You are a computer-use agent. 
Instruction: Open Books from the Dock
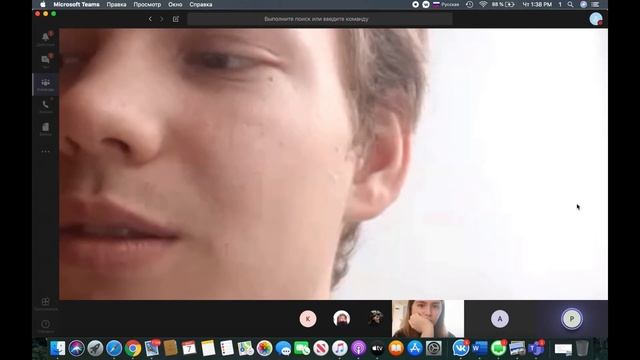click(x=396, y=348)
